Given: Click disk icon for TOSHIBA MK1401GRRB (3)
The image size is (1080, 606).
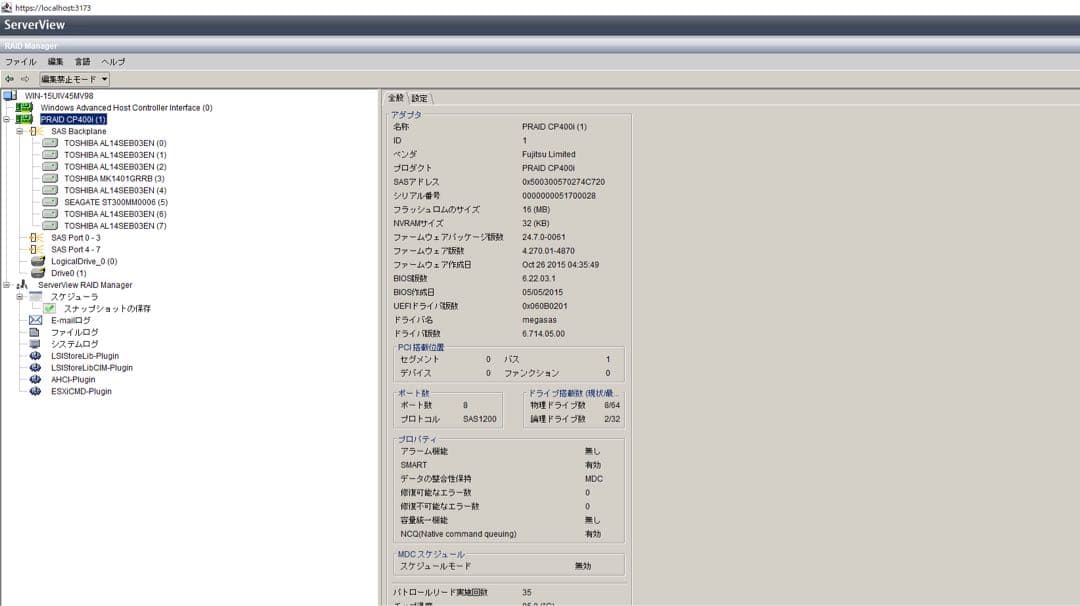Looking at the screenshot, I should [50, 178].
